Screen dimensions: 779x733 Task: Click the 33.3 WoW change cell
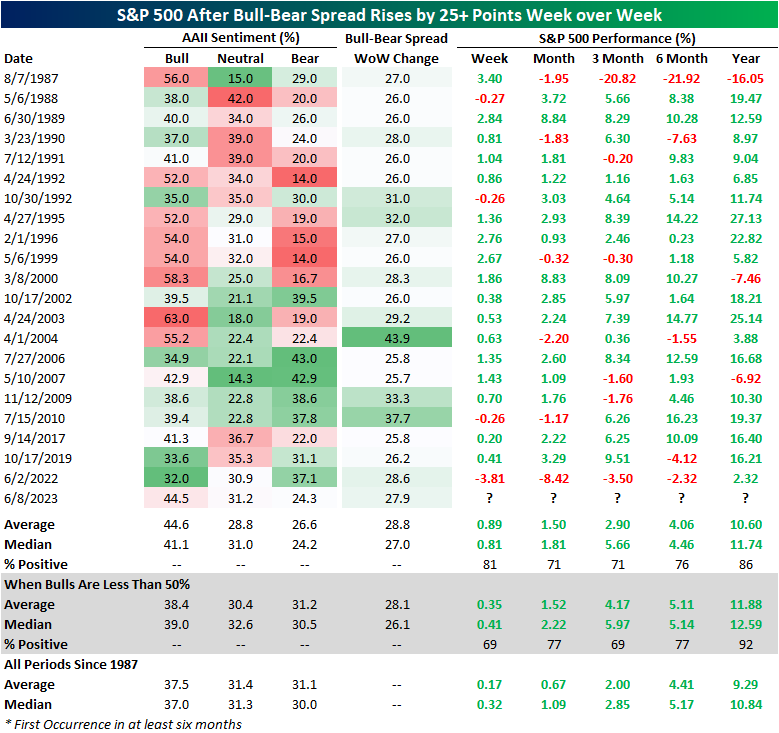click(x=397, y=399)
